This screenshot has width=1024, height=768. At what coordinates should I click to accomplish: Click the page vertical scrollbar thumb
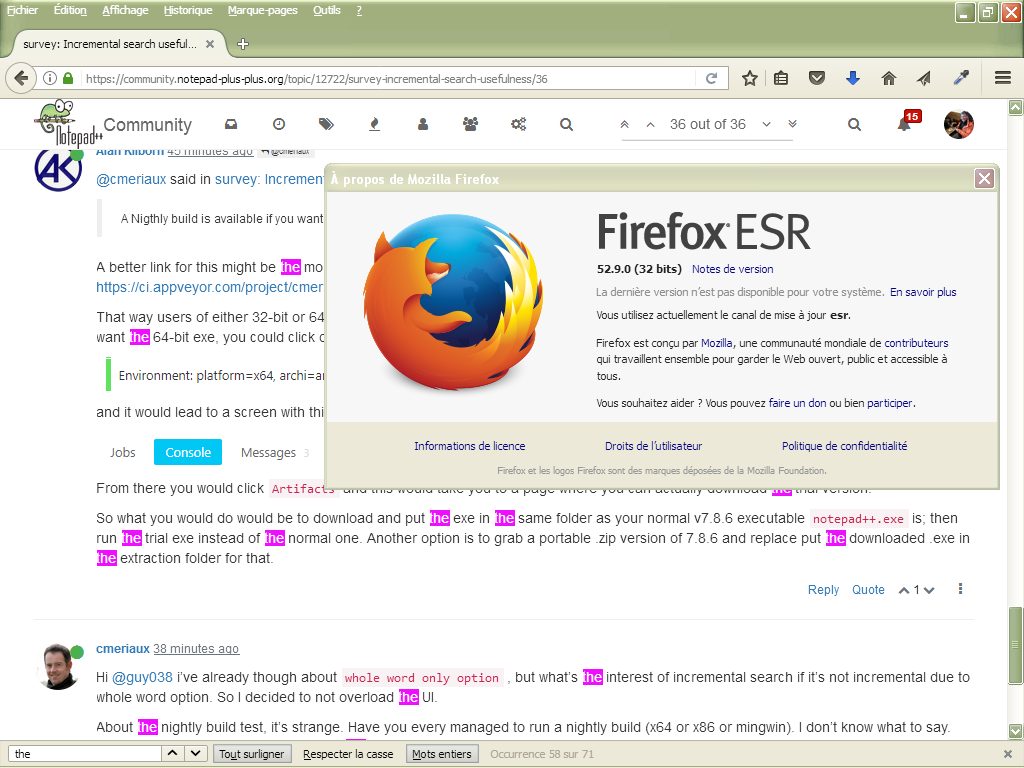(1015, 645)
